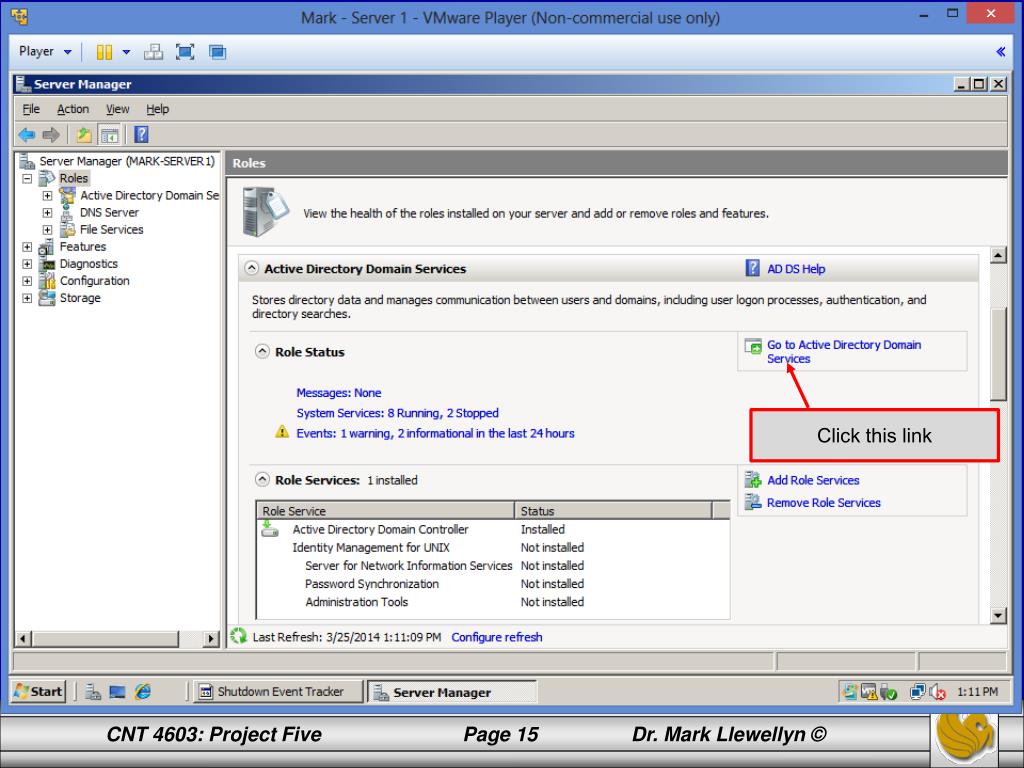The image size is (1024, 768).
Task: Open the View menu
Action: (118, 109)
